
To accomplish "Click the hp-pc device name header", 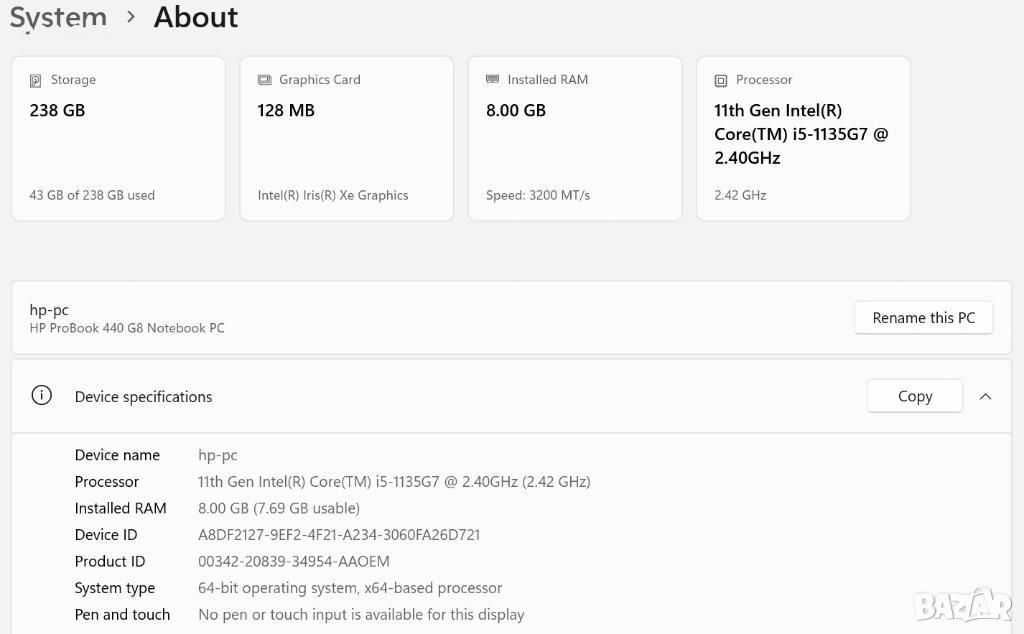I will coord(50,310).
